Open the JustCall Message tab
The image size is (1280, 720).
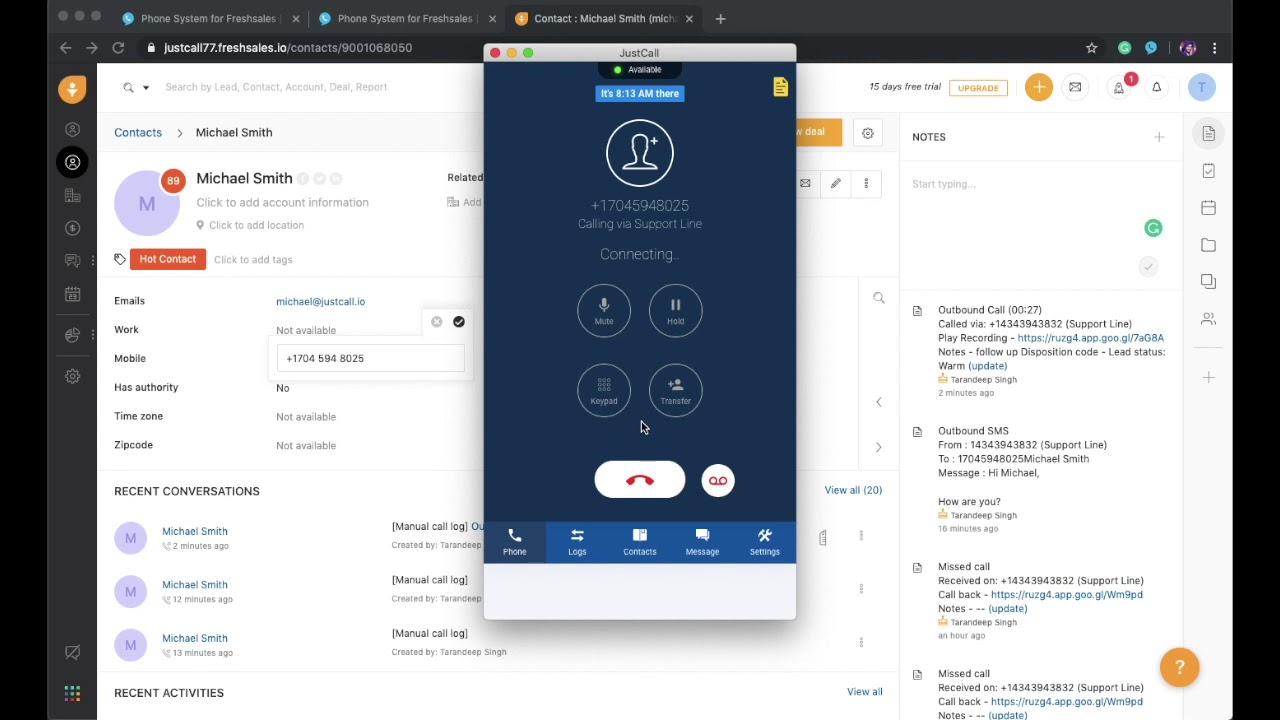point(702,541)
